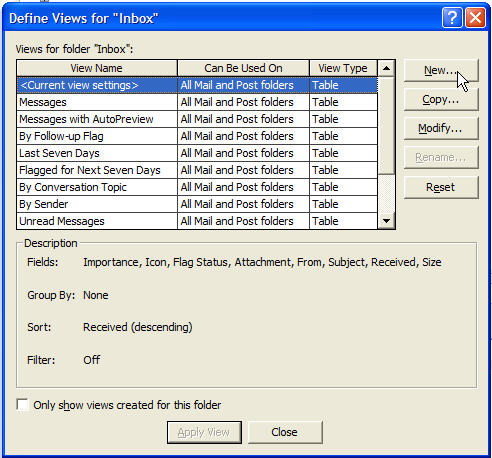Click the Reset button
Viewport: 492px width, 458px height.
pos(441,187)
